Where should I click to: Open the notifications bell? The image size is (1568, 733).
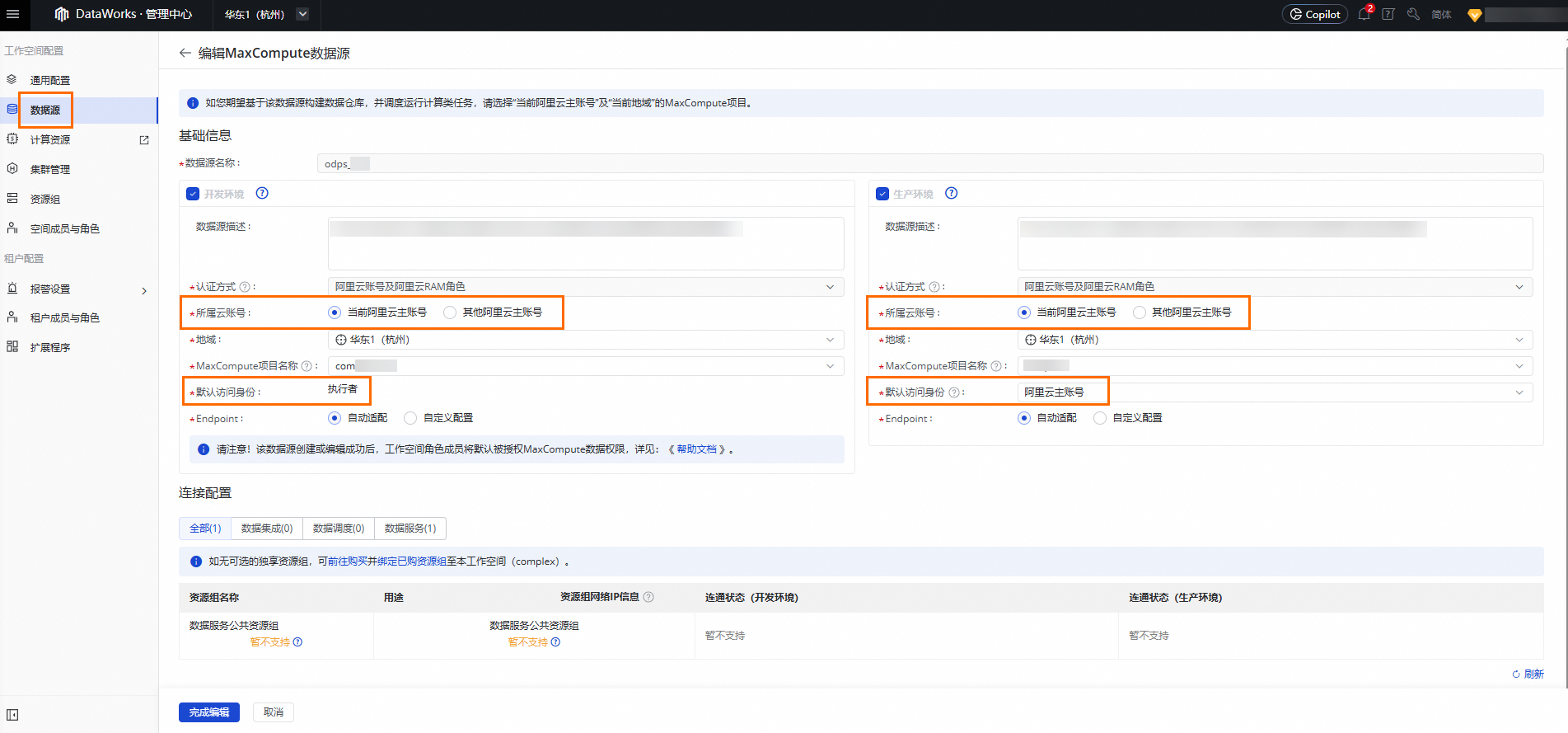[1364, 14]
